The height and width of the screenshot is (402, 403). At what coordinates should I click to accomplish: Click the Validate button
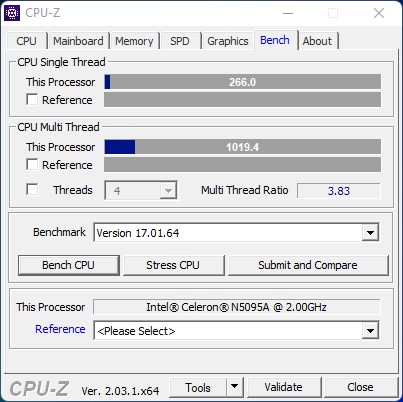click(284, 387)
